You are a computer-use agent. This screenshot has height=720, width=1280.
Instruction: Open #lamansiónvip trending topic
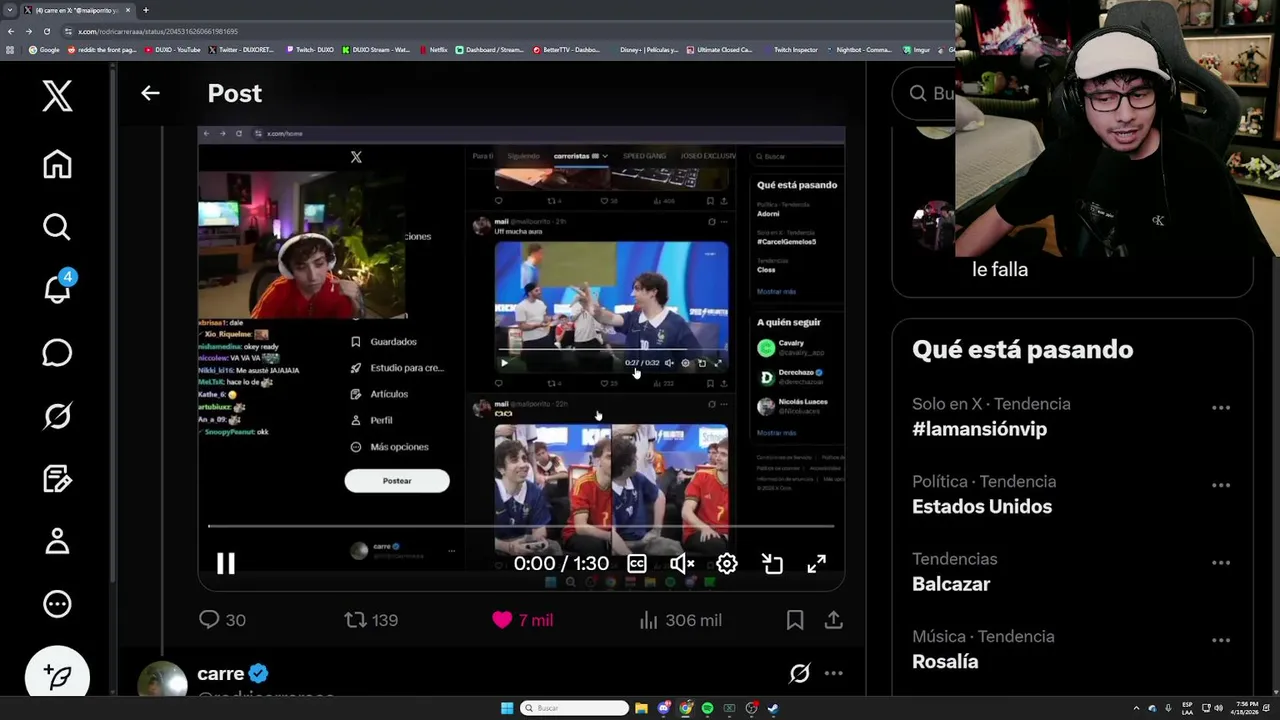click(979, 429)
